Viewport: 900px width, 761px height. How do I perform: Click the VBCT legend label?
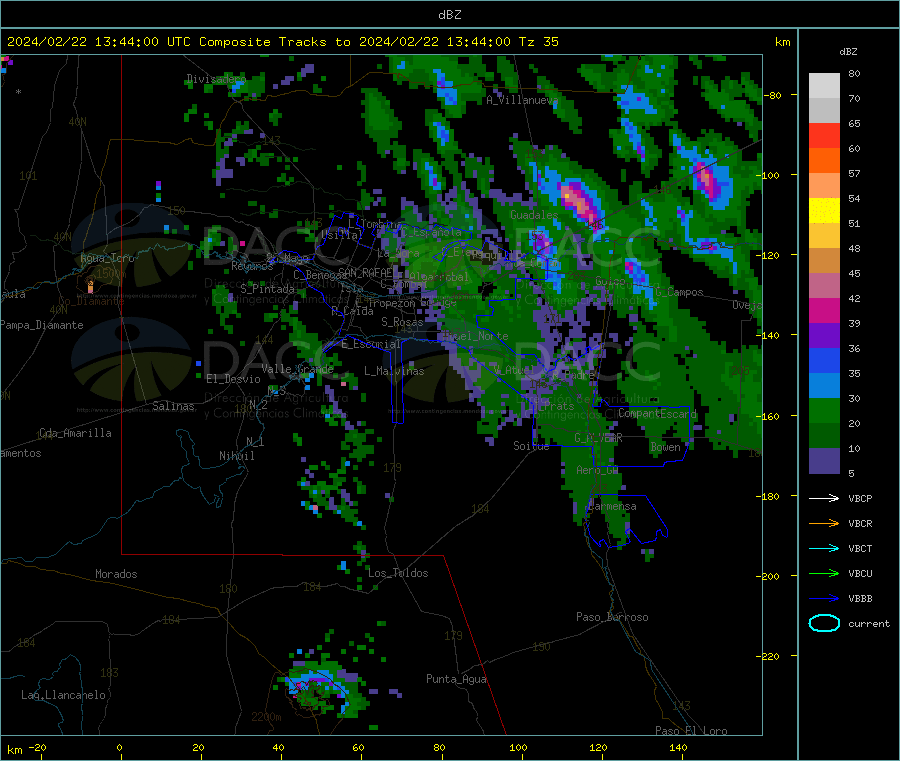pos(860,549)
